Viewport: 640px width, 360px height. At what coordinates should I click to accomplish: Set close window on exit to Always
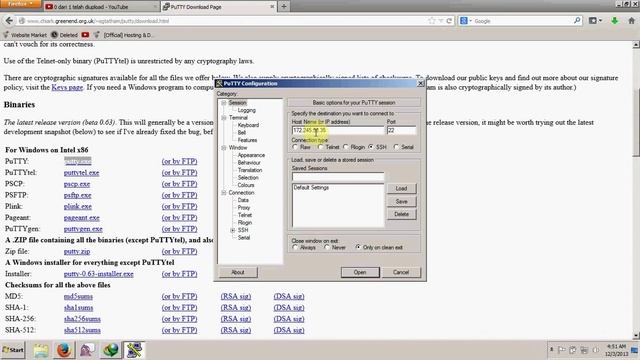click(x=295, y=247)
